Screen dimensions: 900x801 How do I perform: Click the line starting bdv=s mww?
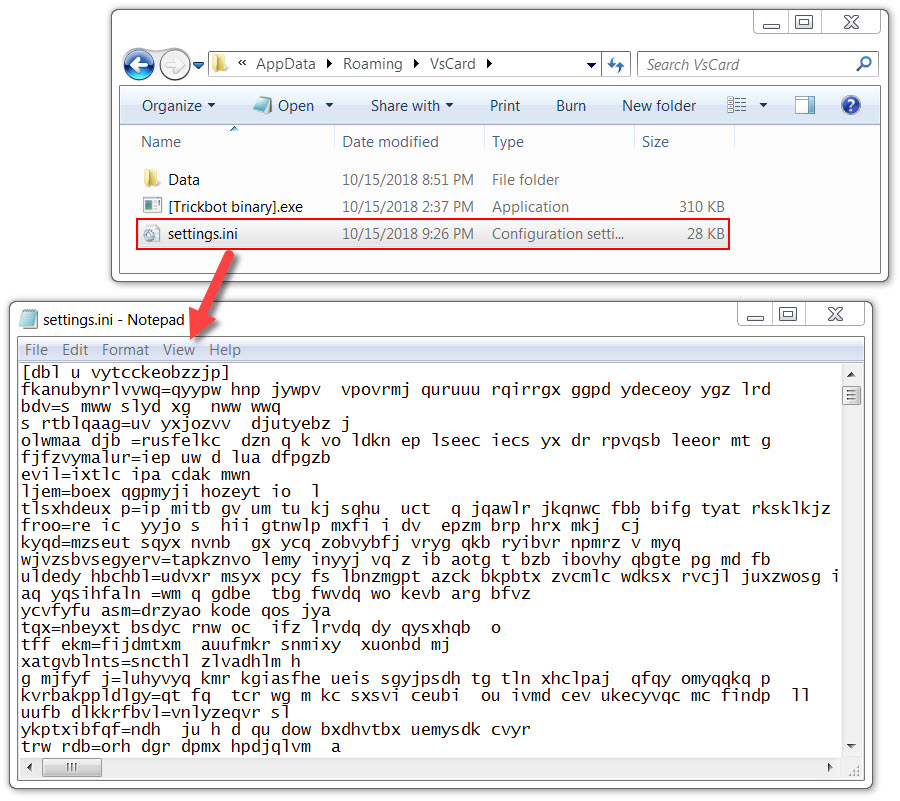[150, 407]
